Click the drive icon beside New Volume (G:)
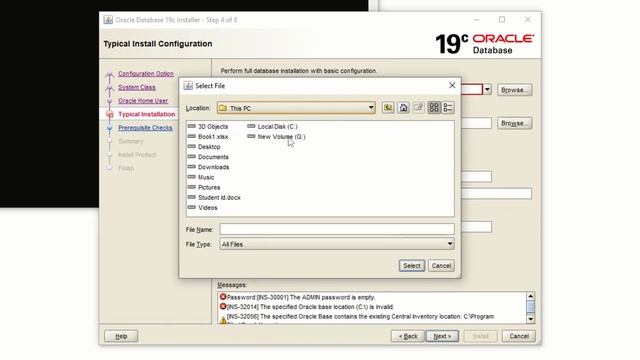 (251, 136)
